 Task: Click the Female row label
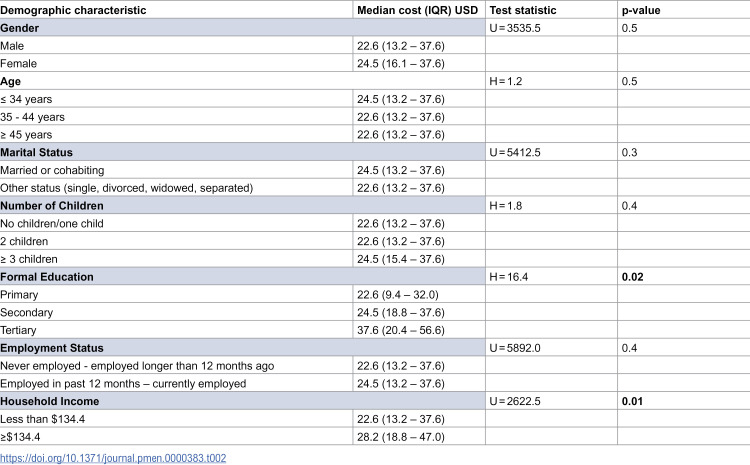pos(18,63)
